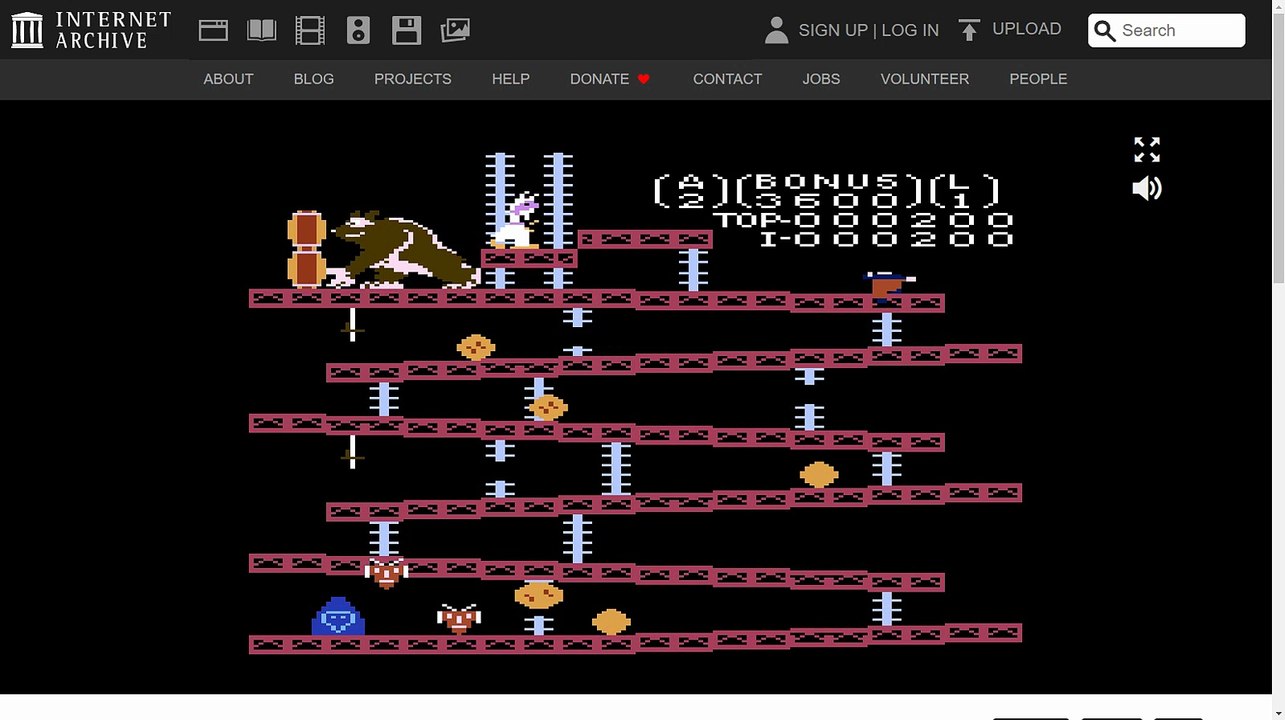The height and width of the screenshot is (720, 1285).
Task: Click the UPLOAD link text
Action: coord(1027,29)
